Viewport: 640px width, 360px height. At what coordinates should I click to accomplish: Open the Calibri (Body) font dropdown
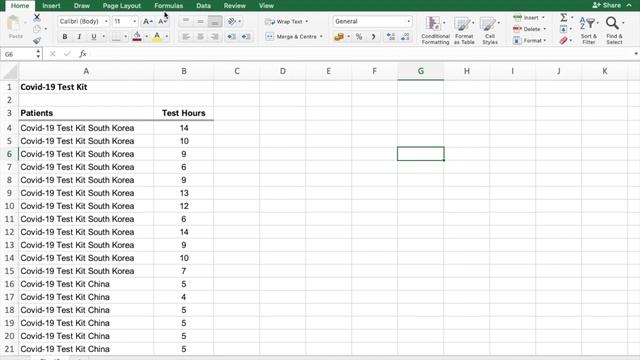(106, 21)
